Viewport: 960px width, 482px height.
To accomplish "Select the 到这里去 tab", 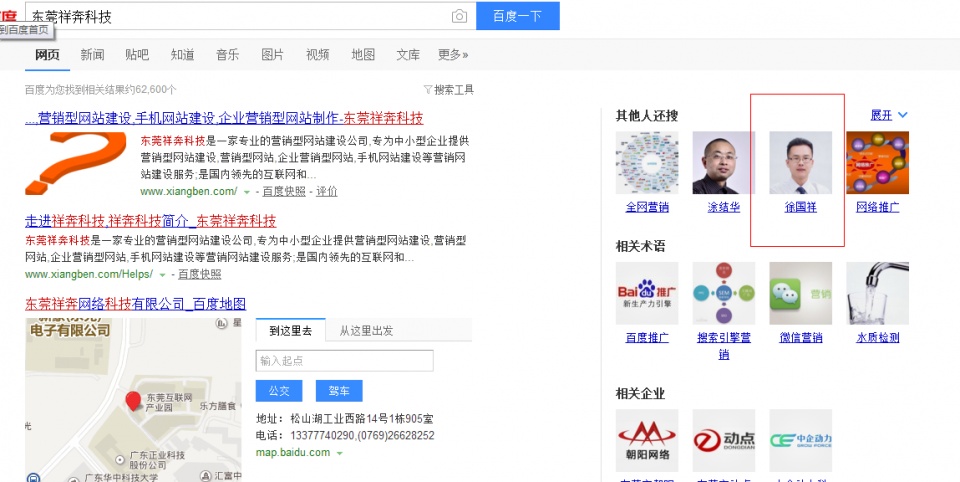I will 290,331.
